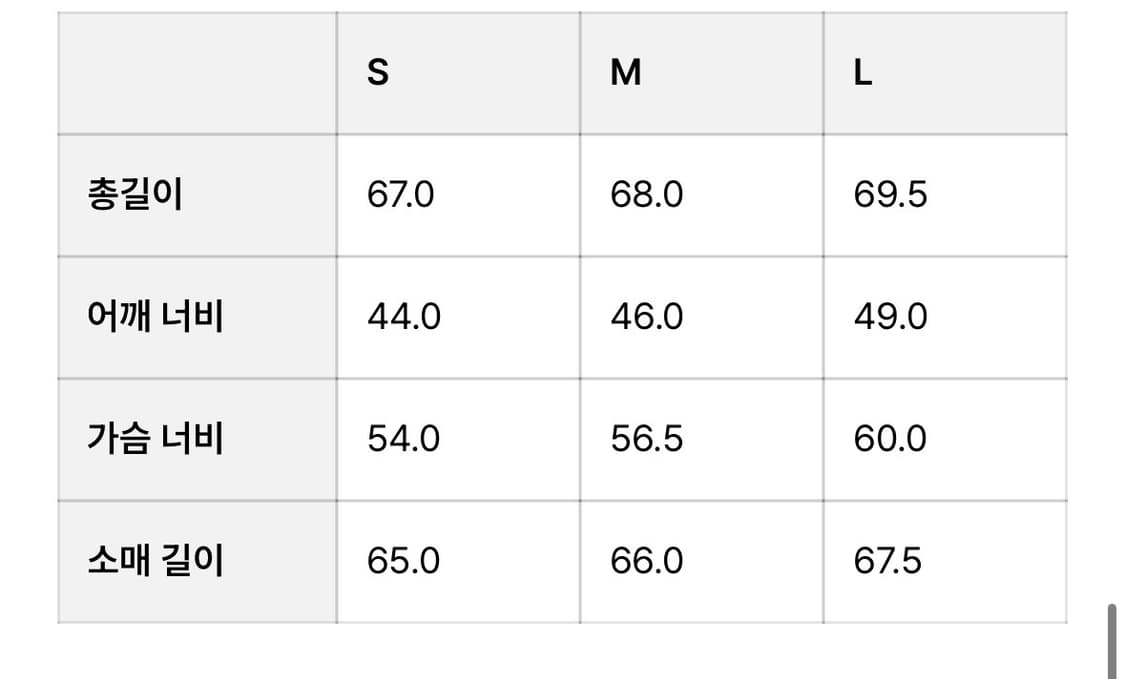Click the S size column header
Screen dimensions: 1125x679
378,73
